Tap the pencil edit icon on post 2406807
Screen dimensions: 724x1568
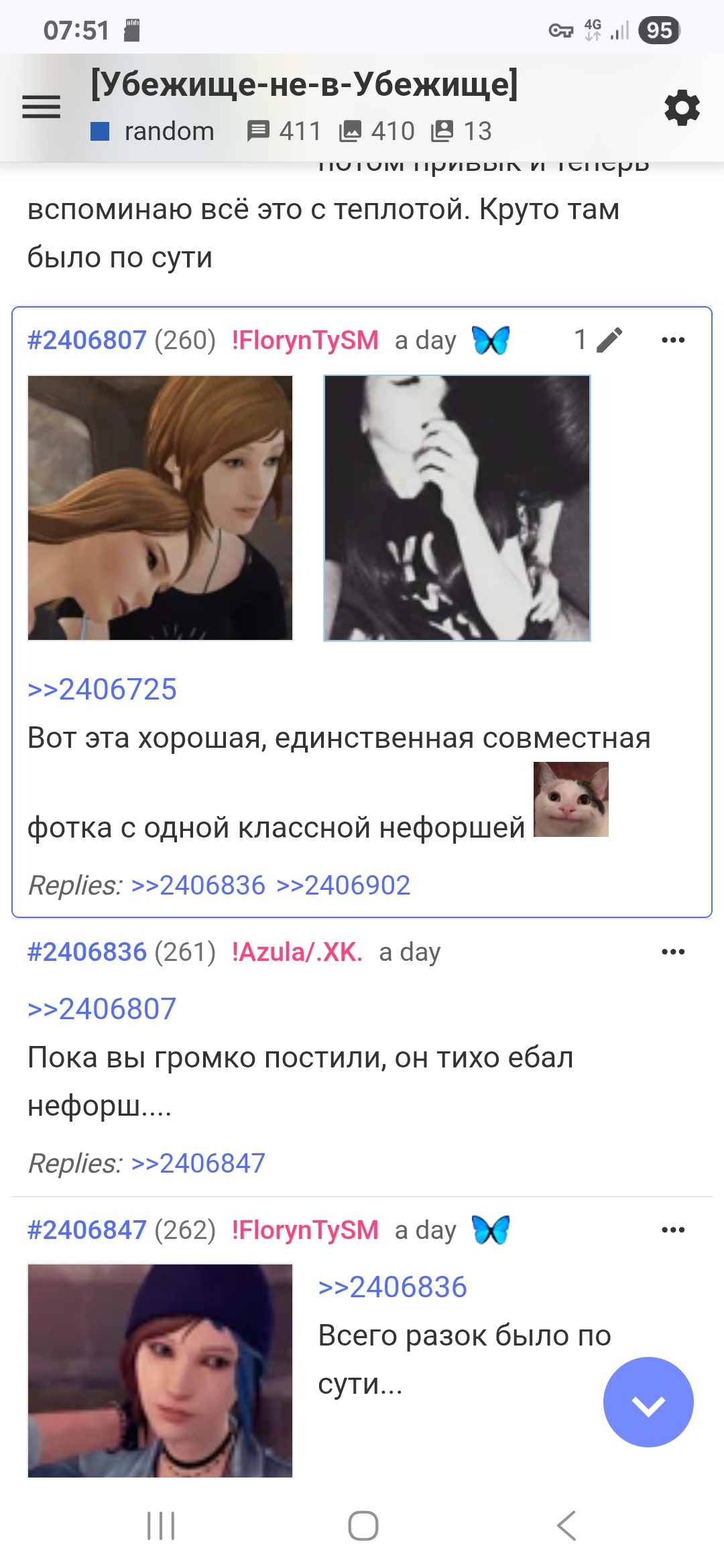(609, 340)
